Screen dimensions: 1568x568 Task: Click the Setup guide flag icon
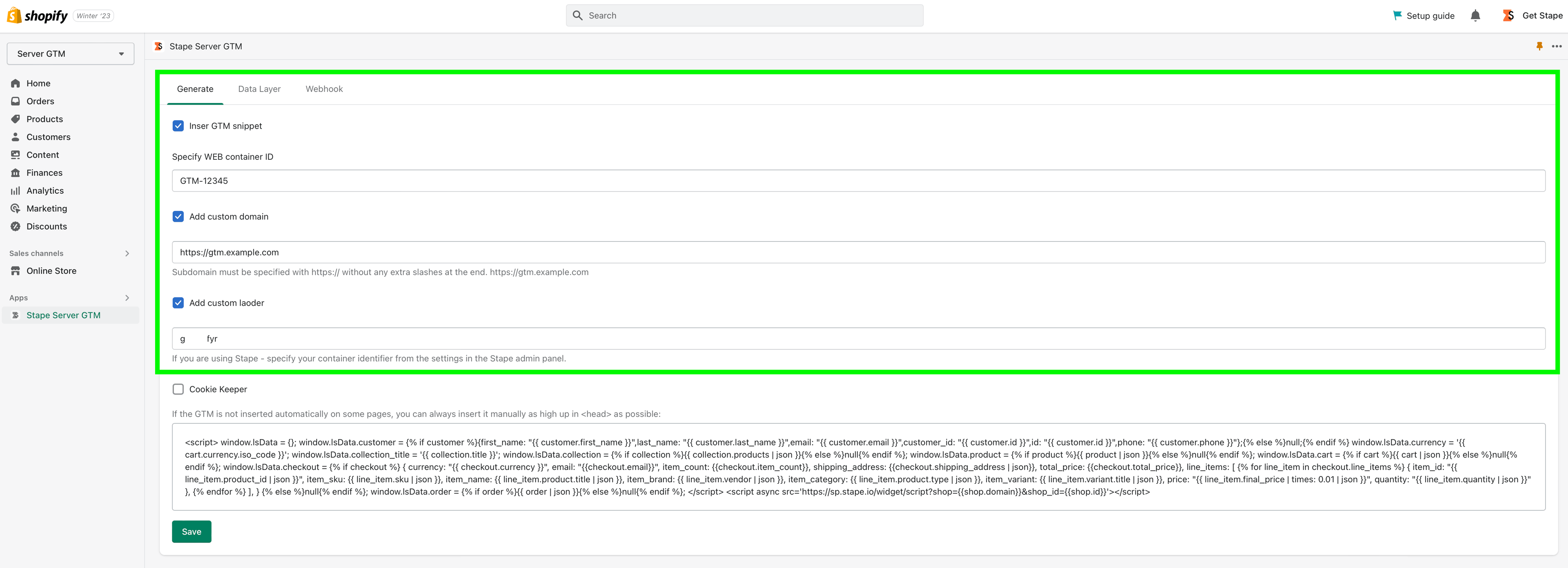coord(1397,15)
